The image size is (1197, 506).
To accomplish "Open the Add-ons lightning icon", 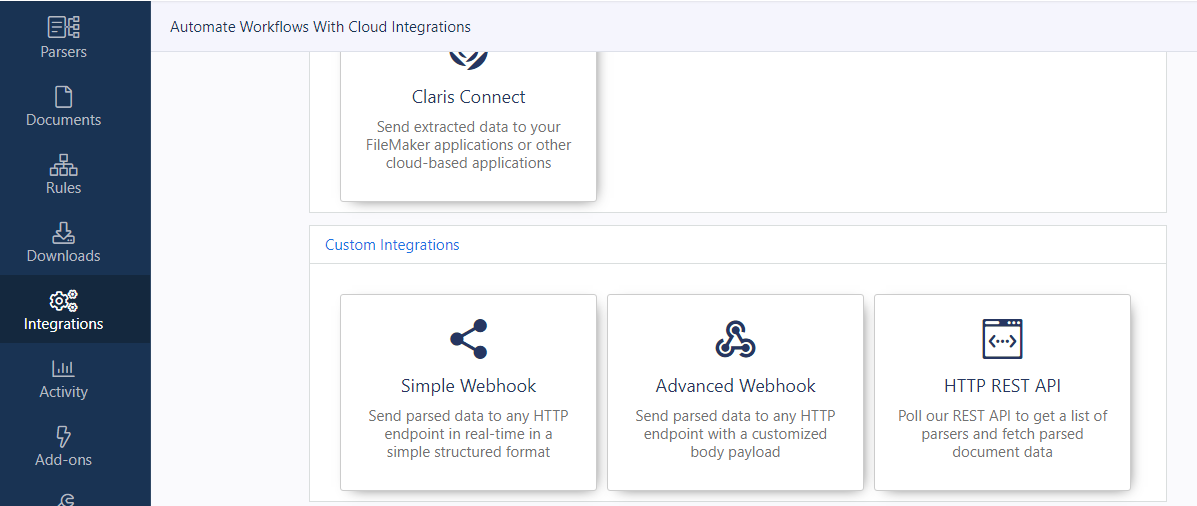I will [63, 437].
